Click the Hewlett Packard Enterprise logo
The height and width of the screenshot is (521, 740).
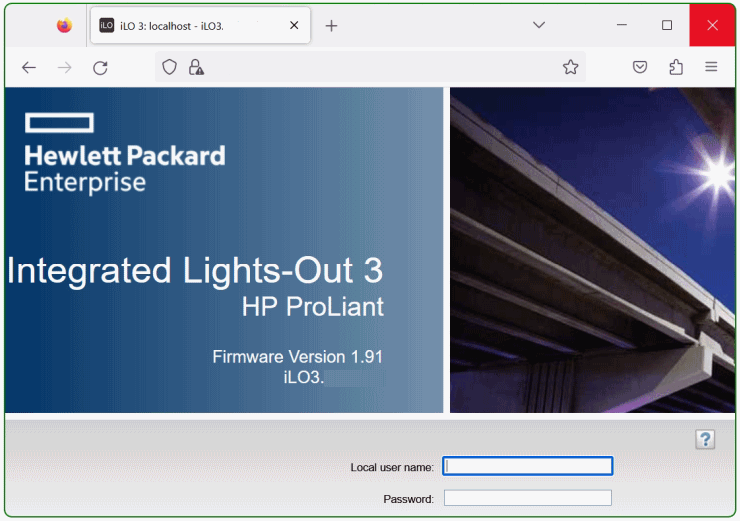125,153
